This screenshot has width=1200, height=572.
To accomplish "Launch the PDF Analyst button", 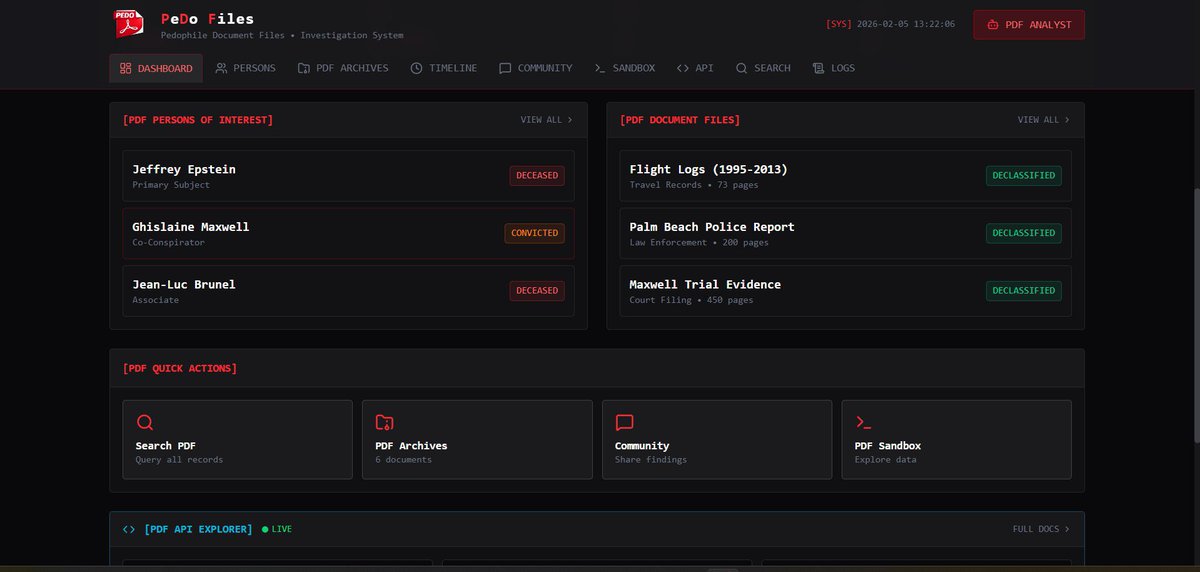I will point(1029,25).
